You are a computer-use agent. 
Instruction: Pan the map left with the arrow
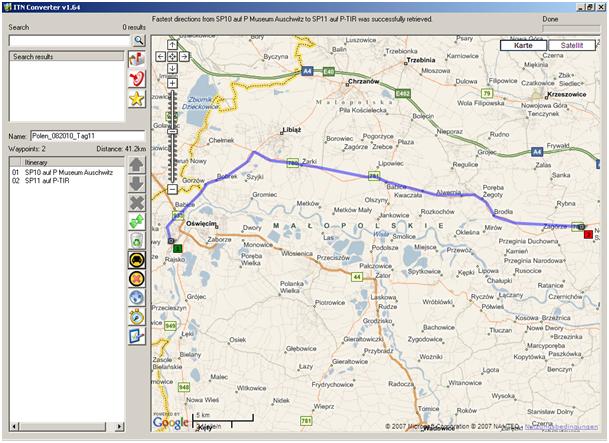[160, 57]
